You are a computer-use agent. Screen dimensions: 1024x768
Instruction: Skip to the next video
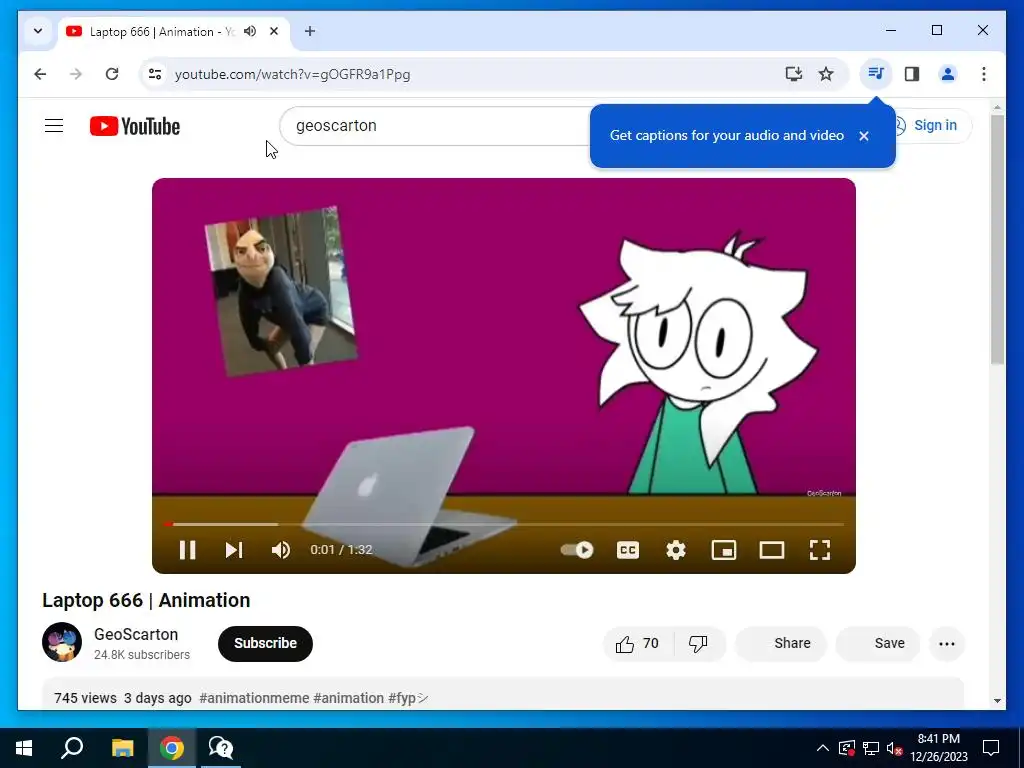(x=233, y=550)
